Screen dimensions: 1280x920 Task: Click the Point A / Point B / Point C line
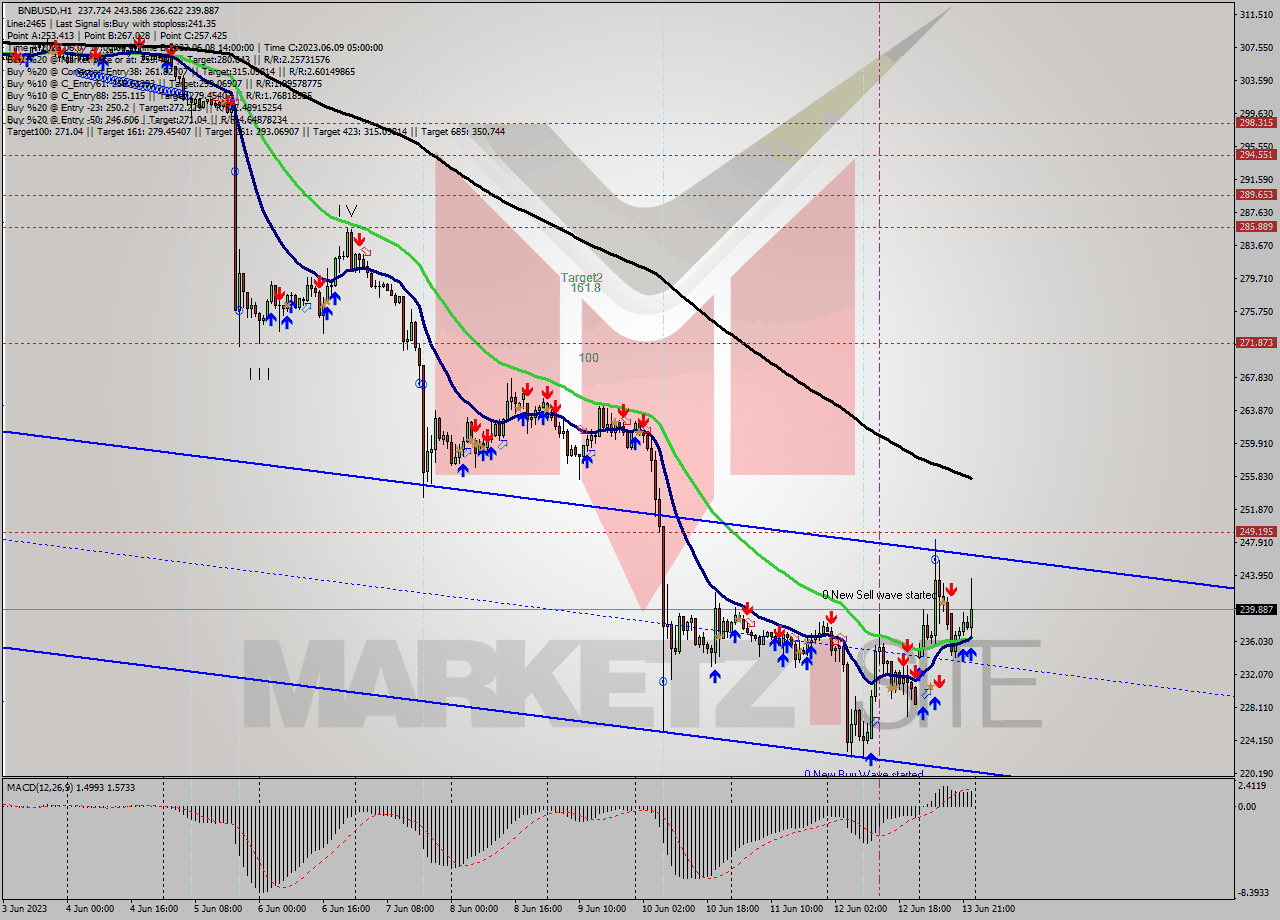pyautogui.click(x=117, y=34)
